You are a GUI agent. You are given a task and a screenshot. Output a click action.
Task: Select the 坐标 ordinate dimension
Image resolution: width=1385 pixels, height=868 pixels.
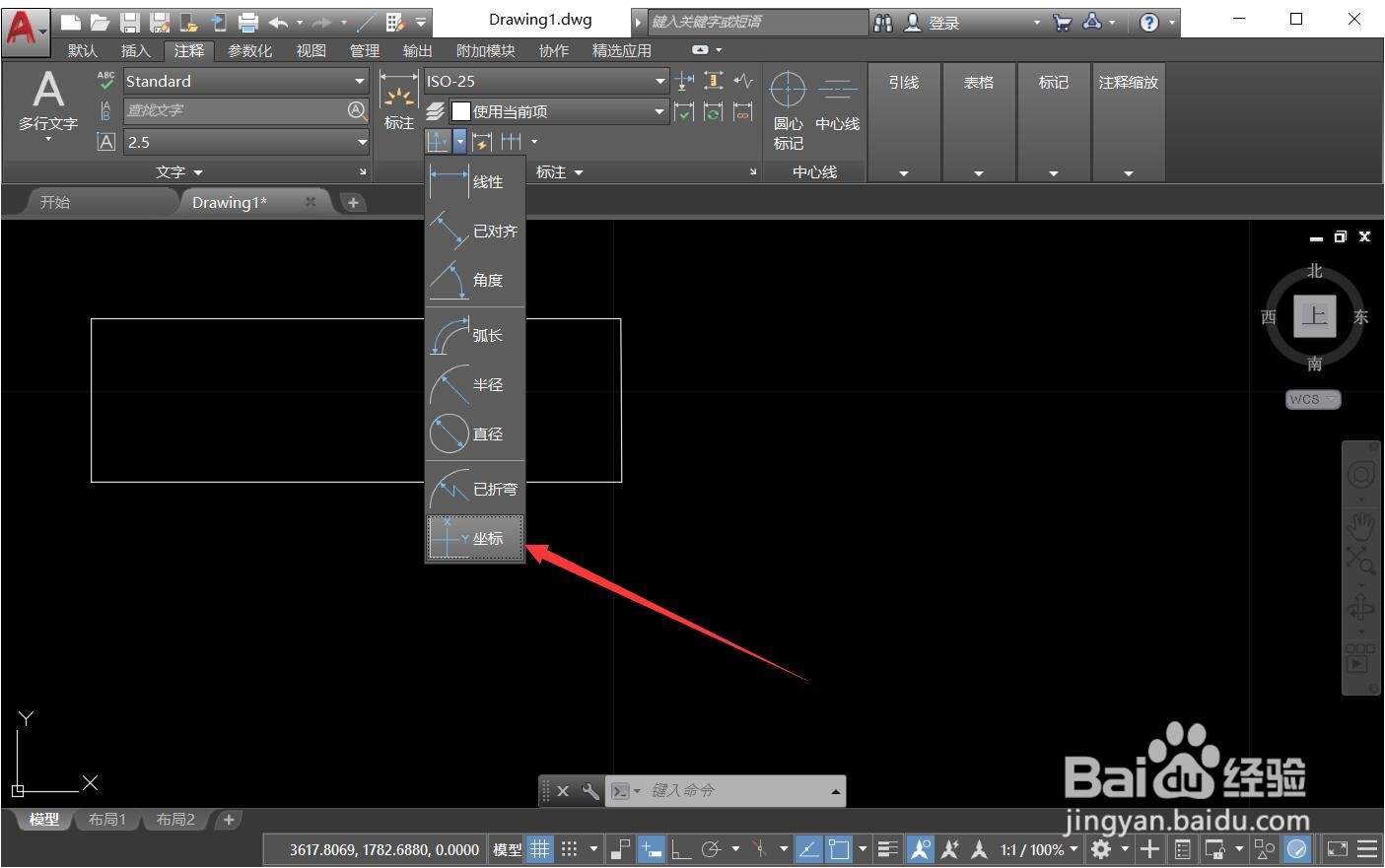tap(474, 539)
